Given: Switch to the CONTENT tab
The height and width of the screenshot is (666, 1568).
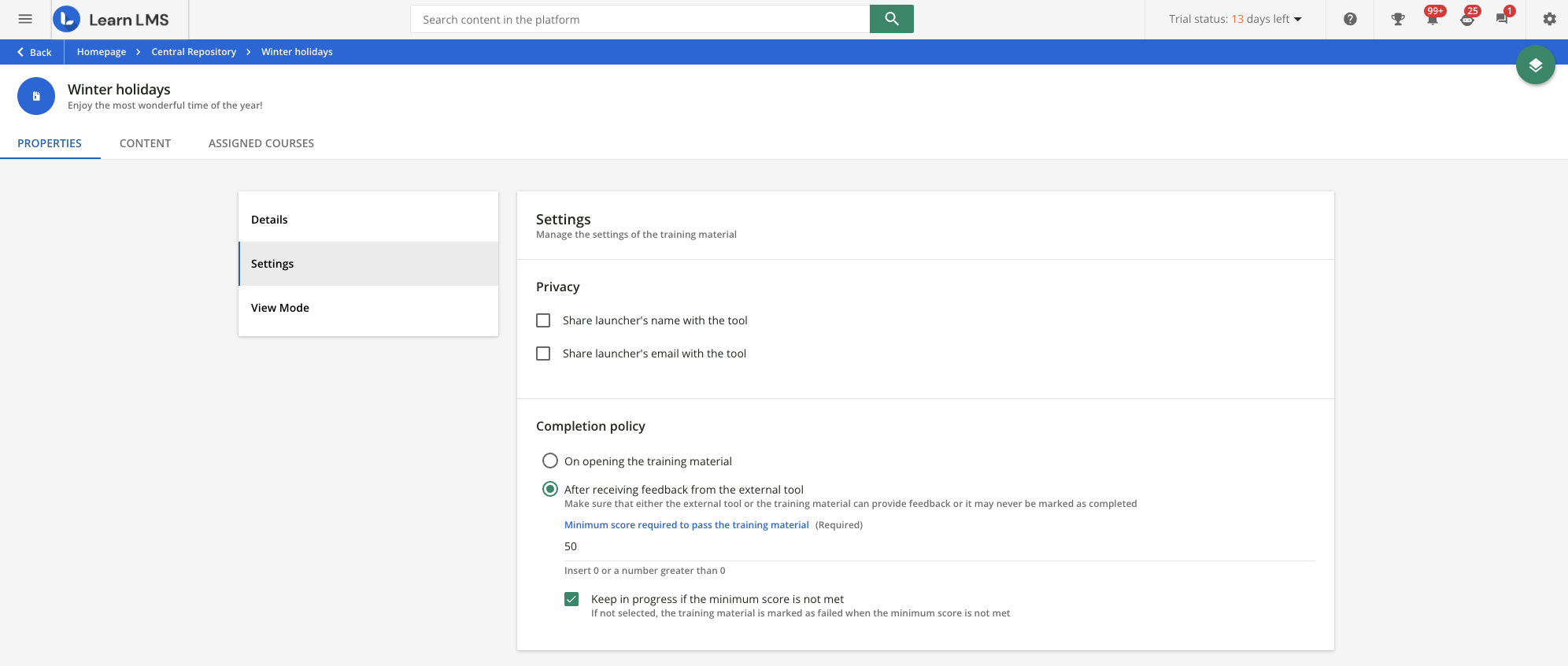Looking at the screenshot, I should (x=145, y=143).
